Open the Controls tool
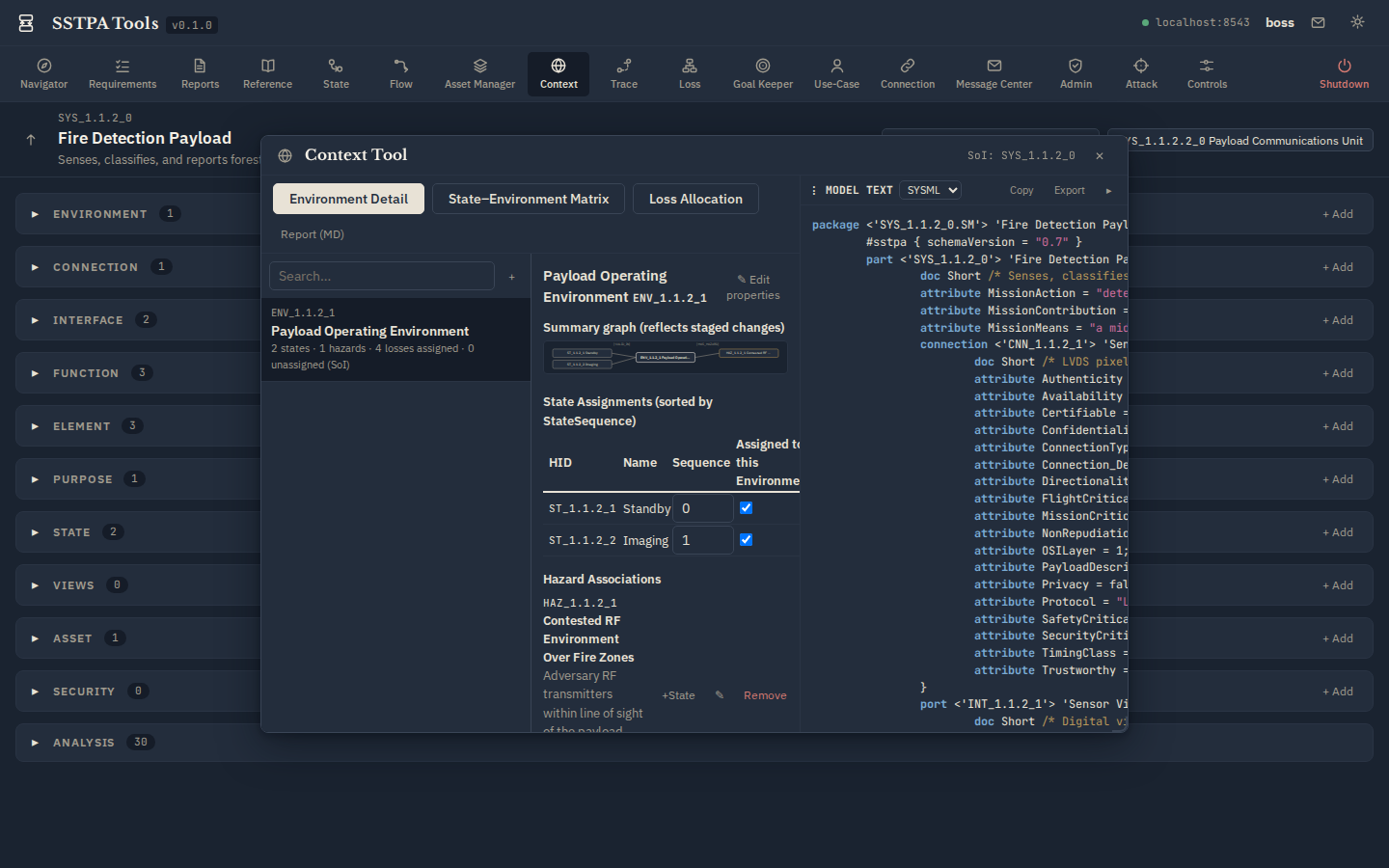Viewport: 1389px width, 868px height. coord(1207,74)
